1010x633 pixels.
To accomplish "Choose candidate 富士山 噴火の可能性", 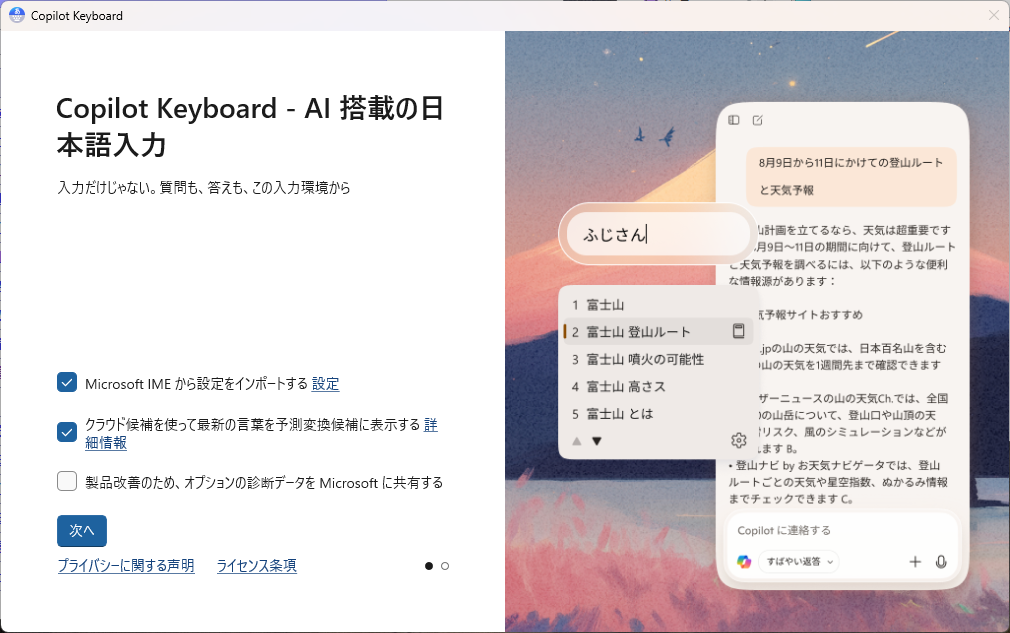I will pyautogui.click(x=645, y=359).
